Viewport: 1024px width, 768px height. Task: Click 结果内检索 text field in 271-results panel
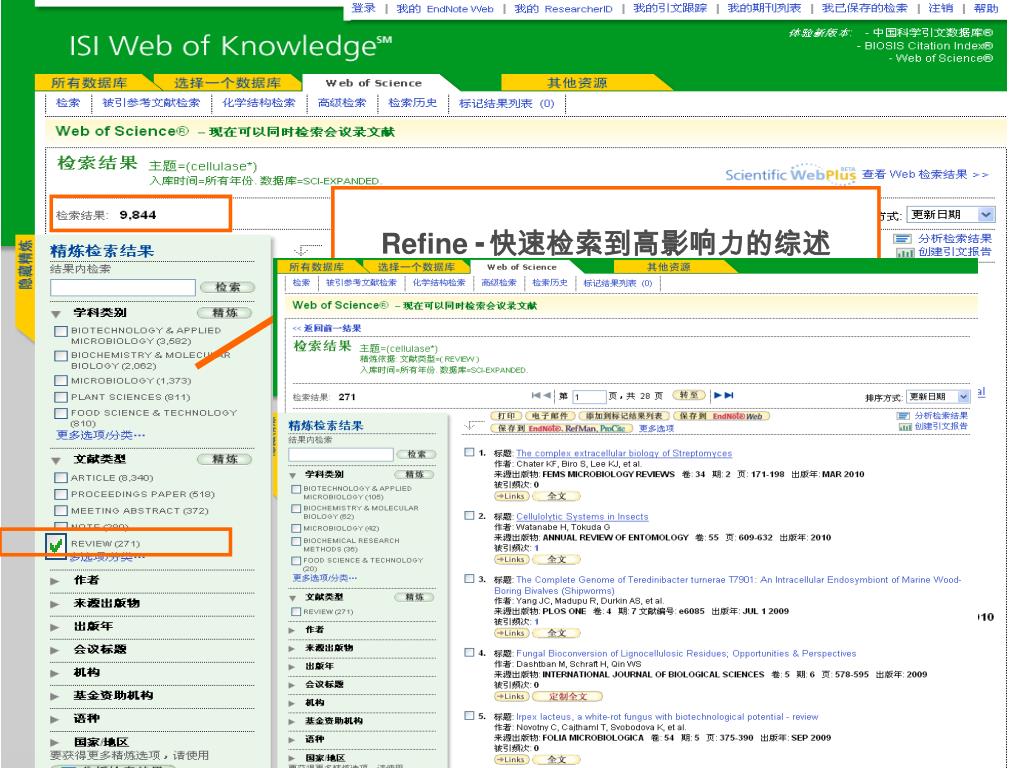pos(341,454)
